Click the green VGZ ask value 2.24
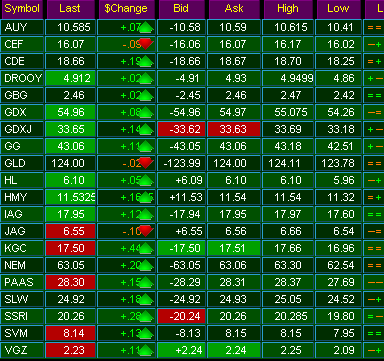Viewport: 384px width, 361px height. [234, 350]
